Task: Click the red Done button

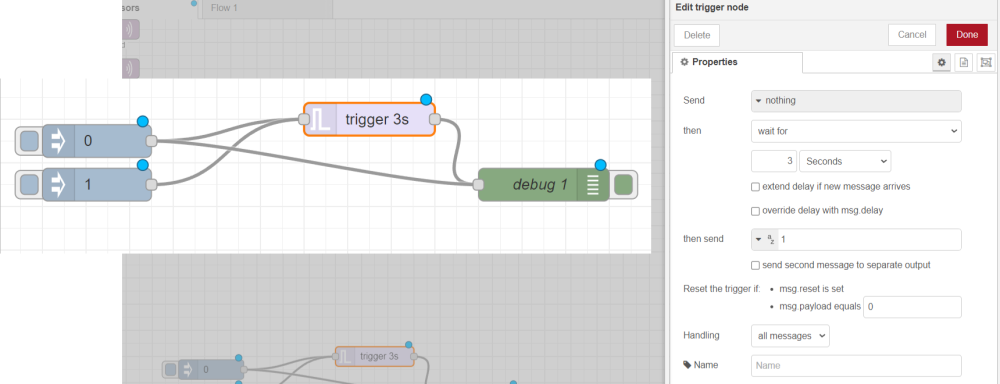Action: [x=967, y=35]
